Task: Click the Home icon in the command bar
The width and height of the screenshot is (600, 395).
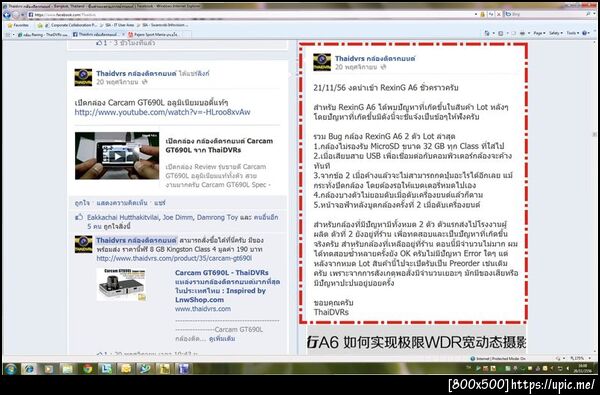Action: tap(487, 33)
